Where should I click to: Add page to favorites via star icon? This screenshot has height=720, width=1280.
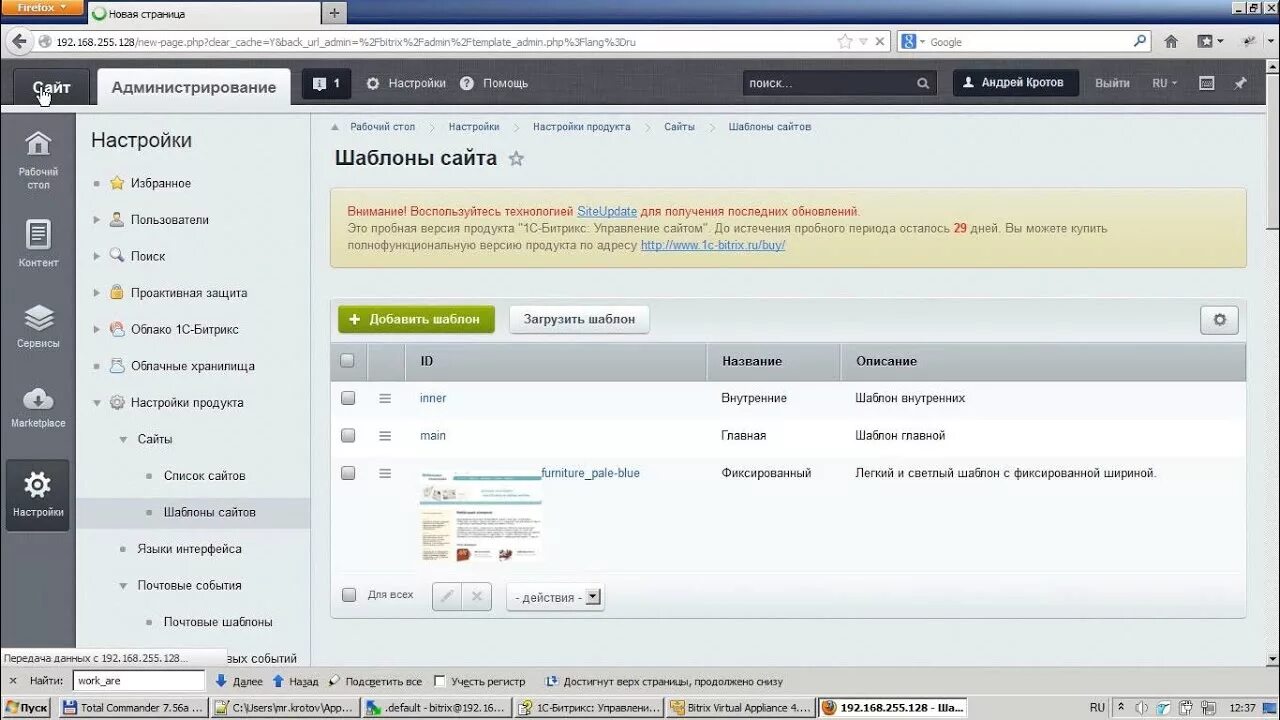point(516,158)
